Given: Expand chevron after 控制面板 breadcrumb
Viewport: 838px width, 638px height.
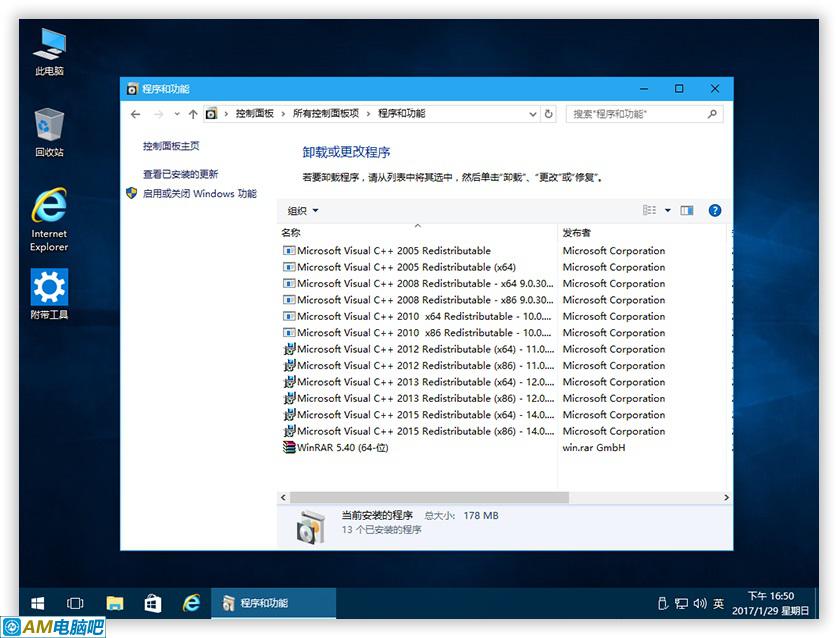Looking at the screenshot, I should [283, 114].
